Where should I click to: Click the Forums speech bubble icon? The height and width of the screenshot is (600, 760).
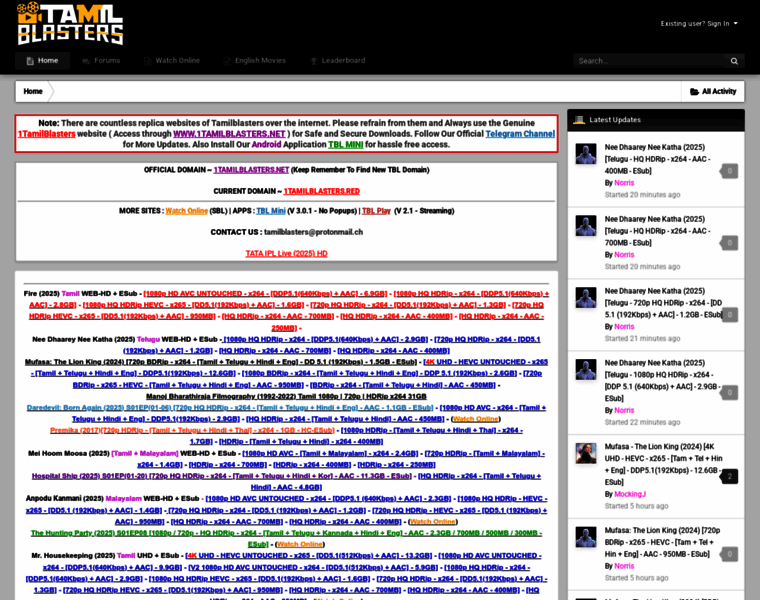click(86, 61)
